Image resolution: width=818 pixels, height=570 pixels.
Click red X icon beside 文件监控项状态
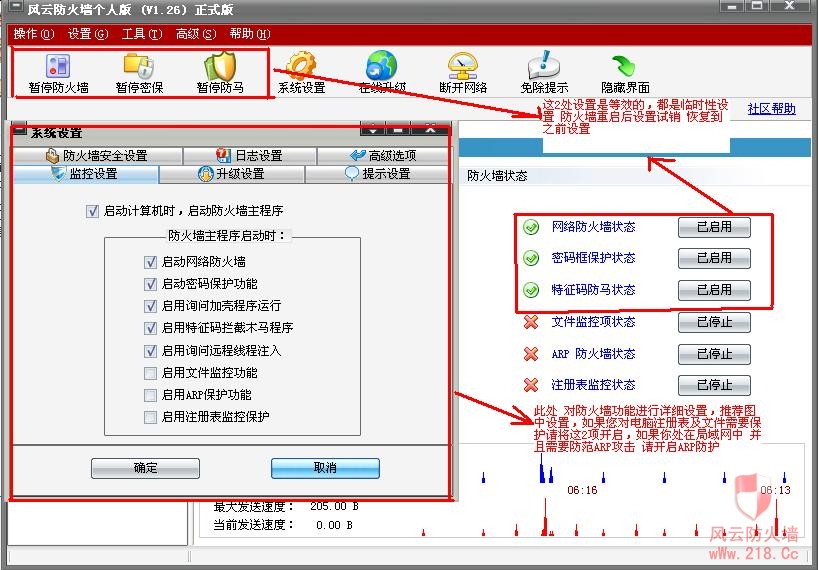(531, 322)
